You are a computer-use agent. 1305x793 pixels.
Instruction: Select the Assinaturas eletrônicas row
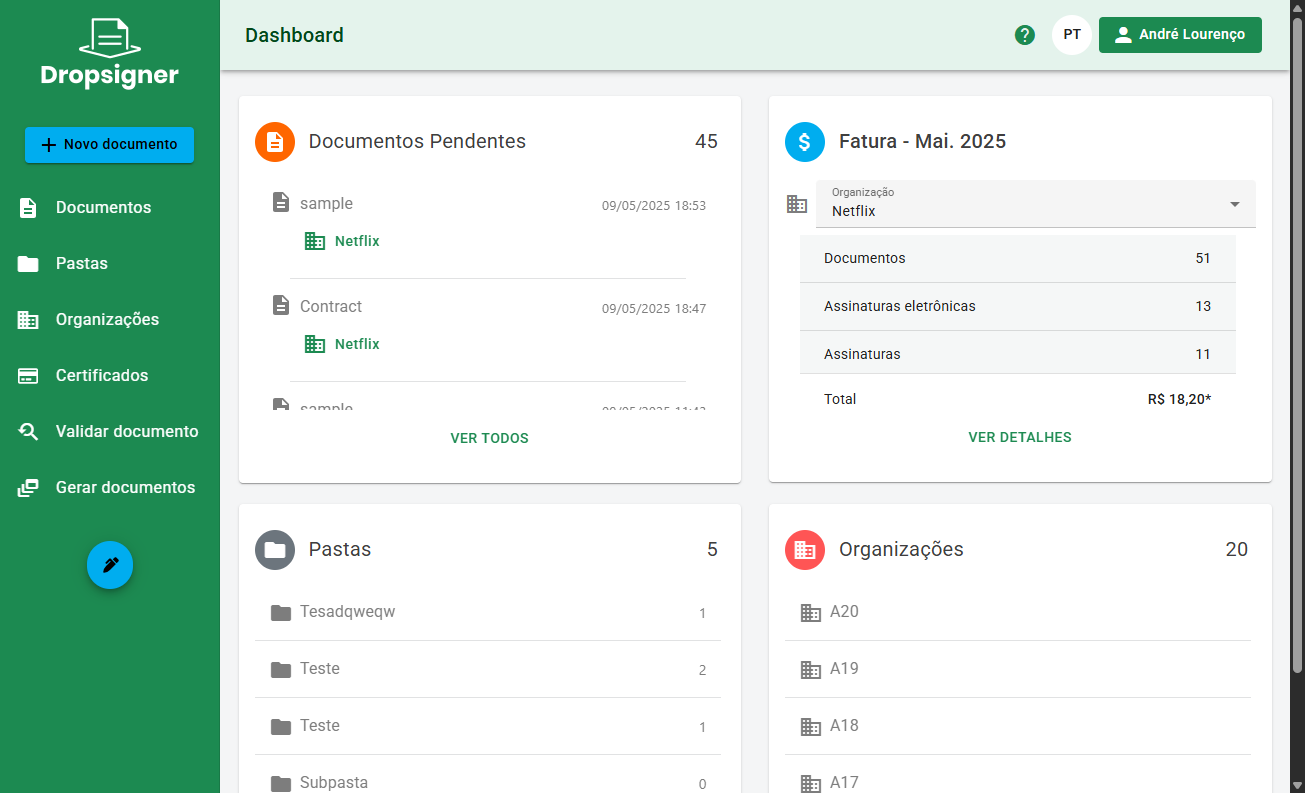pos(1018,306)
